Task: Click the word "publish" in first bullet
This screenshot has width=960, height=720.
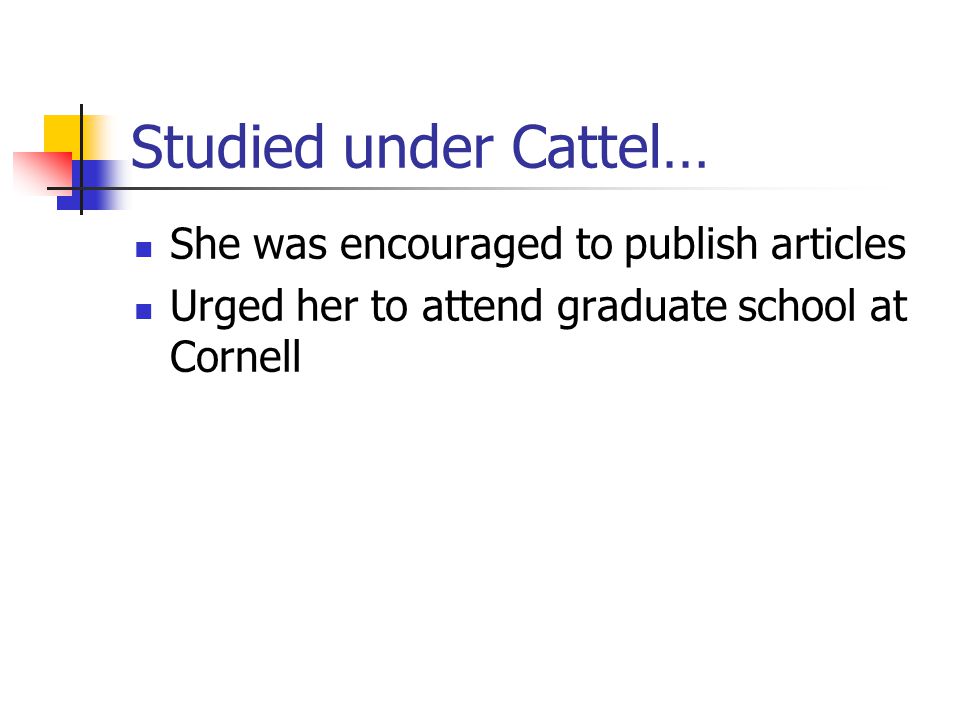Action: click(x=691, y=245)
